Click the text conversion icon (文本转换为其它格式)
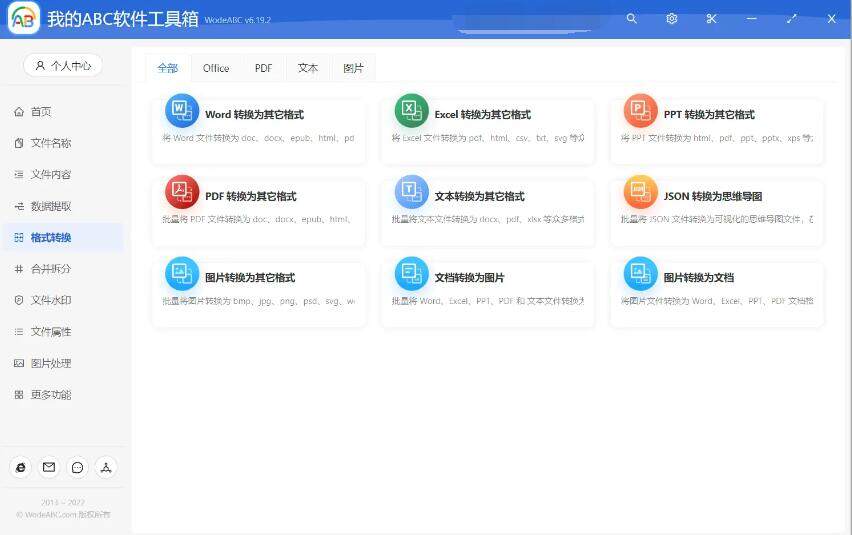Viewport: 852px width, 535px height. pos(411,192)
